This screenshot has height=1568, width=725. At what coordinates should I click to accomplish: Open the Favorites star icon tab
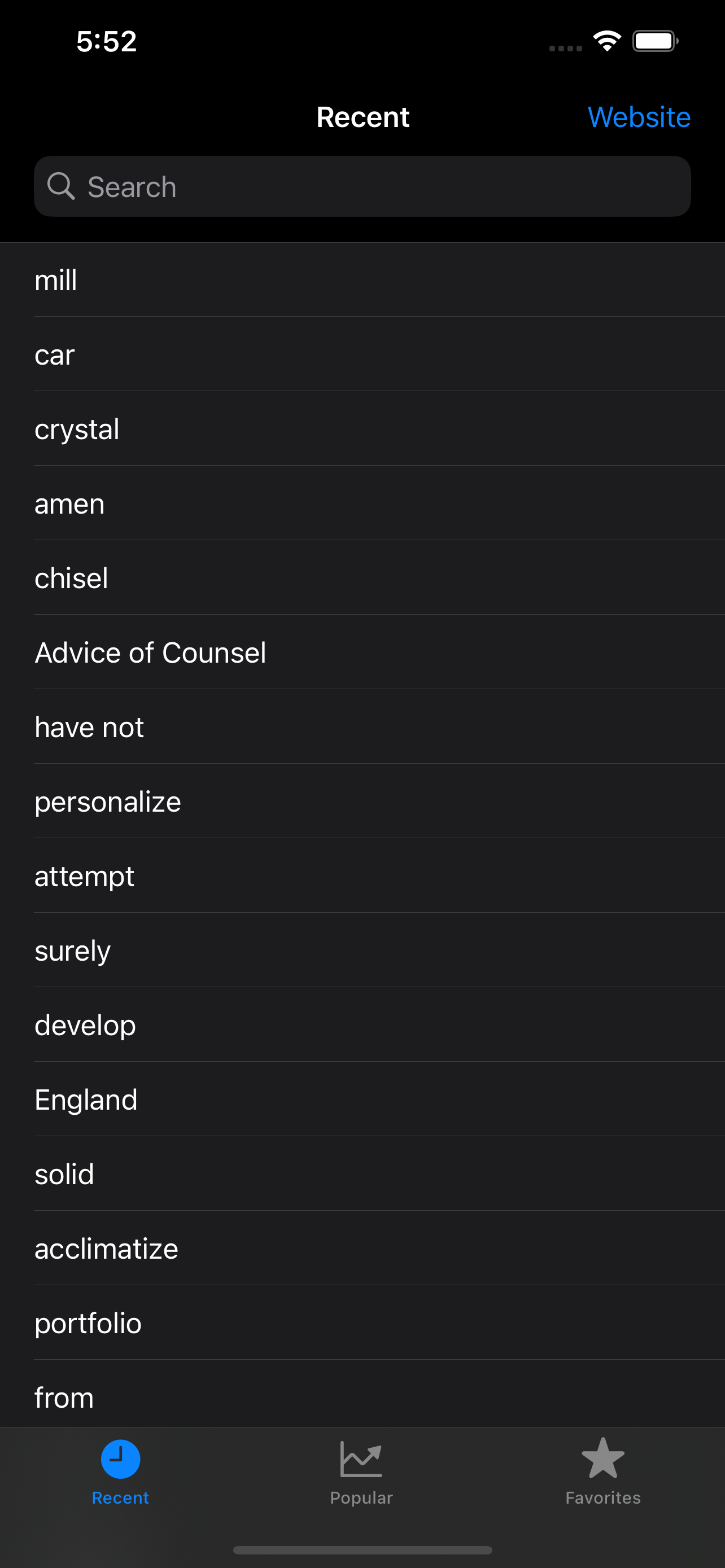[602, 1458]
